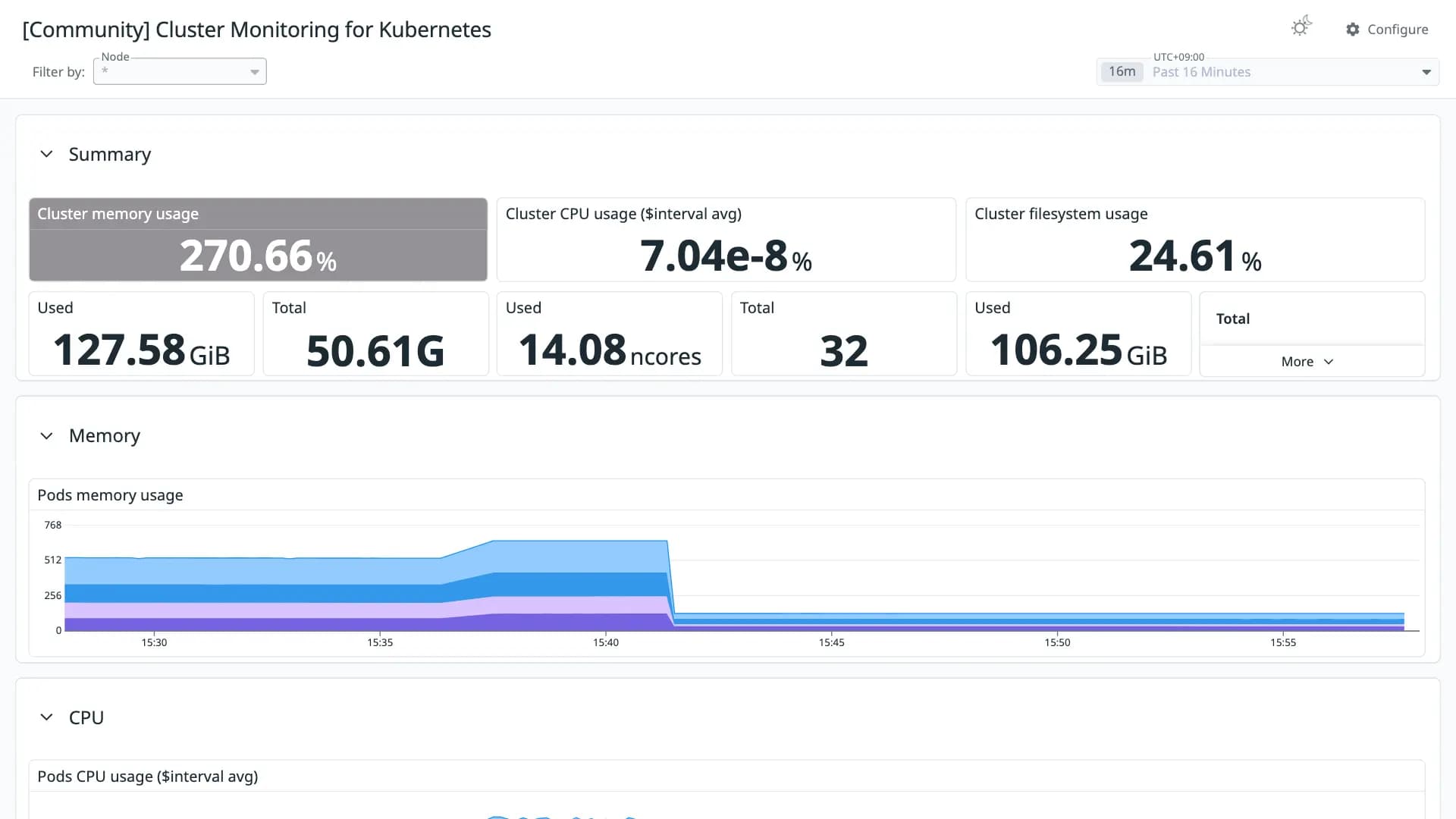Viewport: 1456px width, 819px height.
Task: Click the 24.61% filesystem usage value
Action: [1195, 256]
